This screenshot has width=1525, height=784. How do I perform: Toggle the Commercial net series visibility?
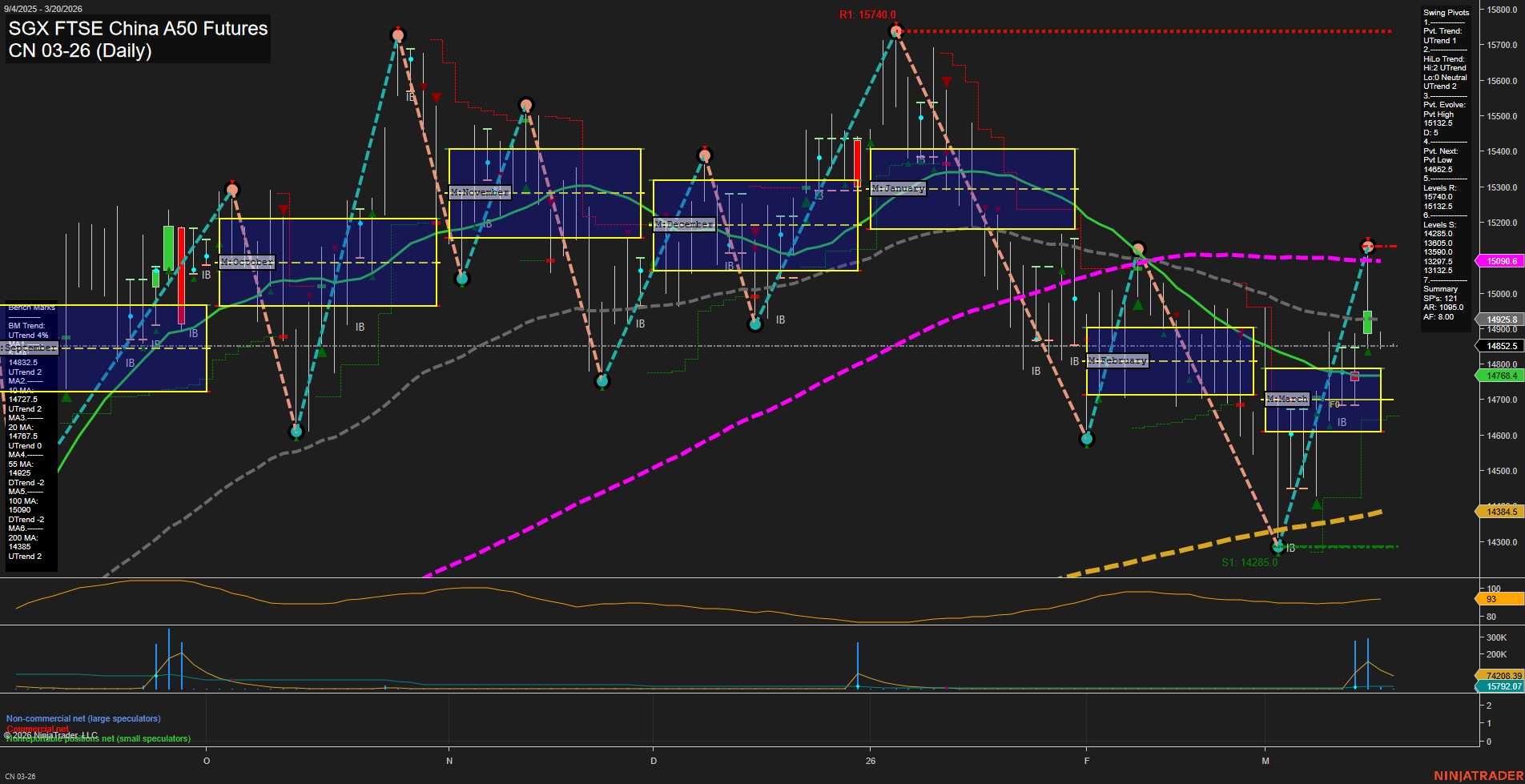click(x=37, y=729)
